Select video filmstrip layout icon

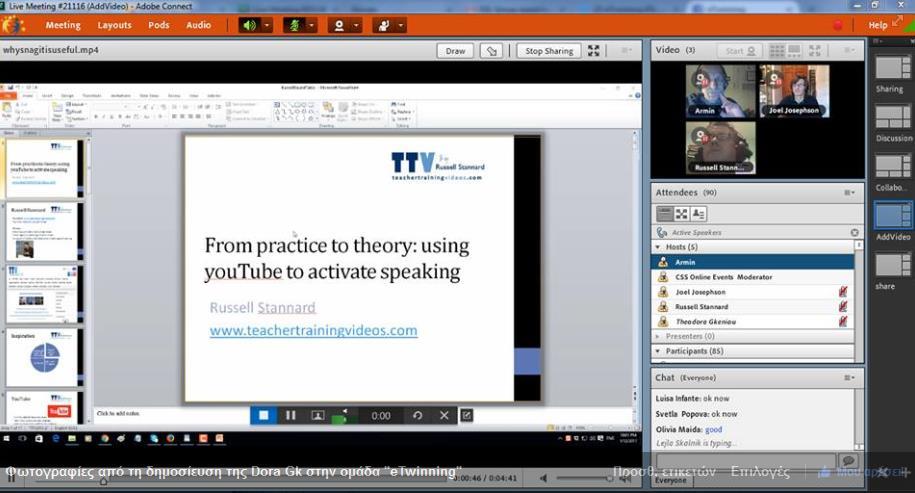coord(794,51)
